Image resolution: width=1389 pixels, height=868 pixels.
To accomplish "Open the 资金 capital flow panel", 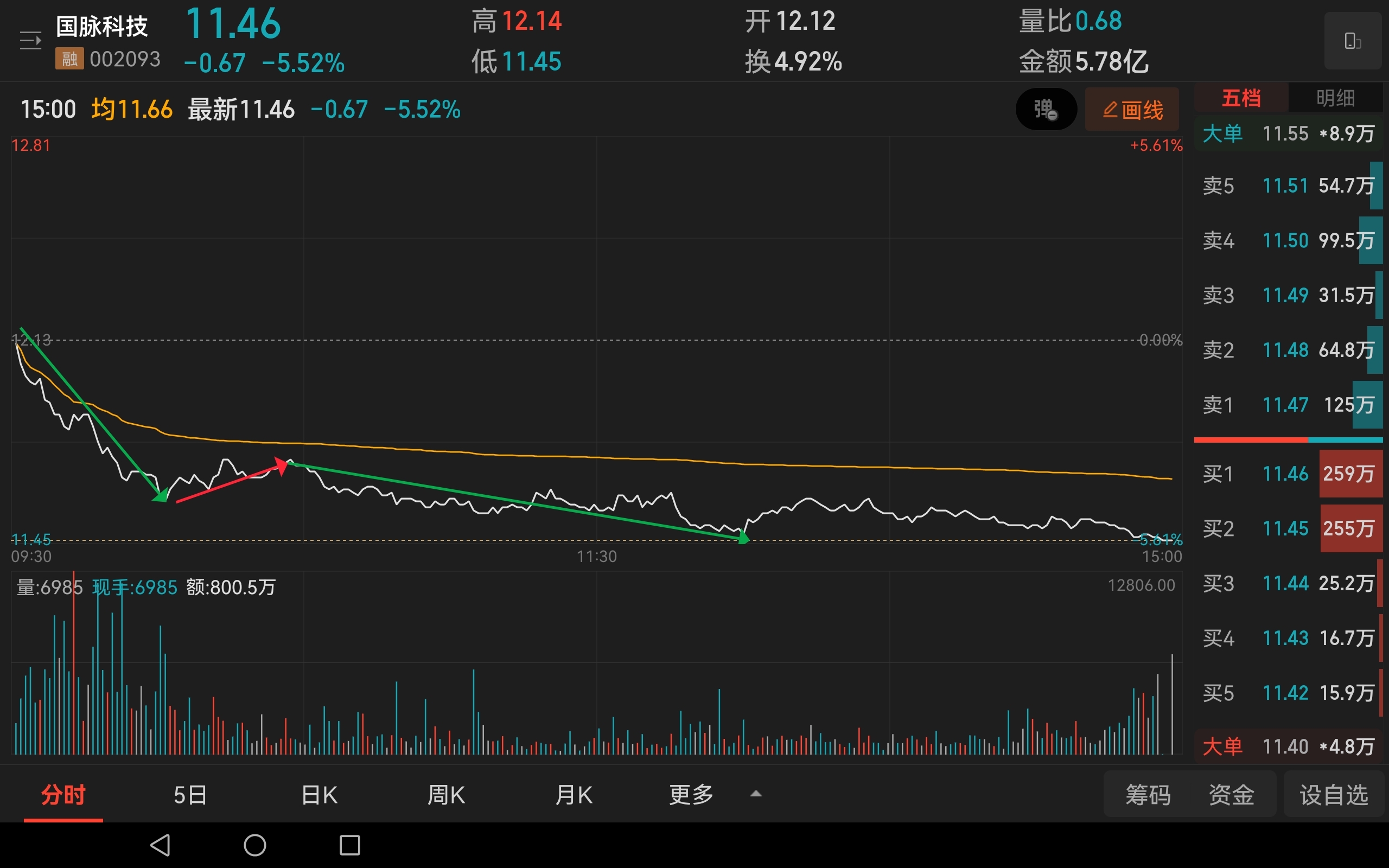I will pos(1231,795).
